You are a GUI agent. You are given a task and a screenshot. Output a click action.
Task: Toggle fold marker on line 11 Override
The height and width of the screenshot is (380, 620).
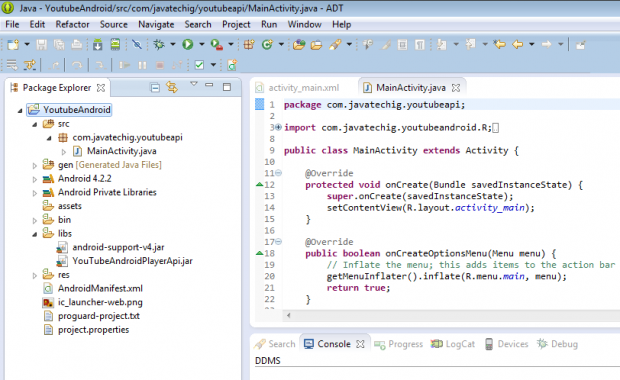tap(279, 173)
